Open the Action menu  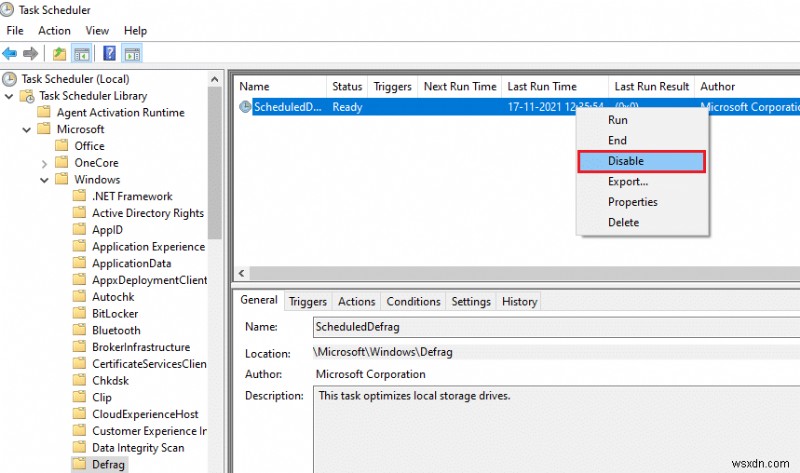coord(54,31)
